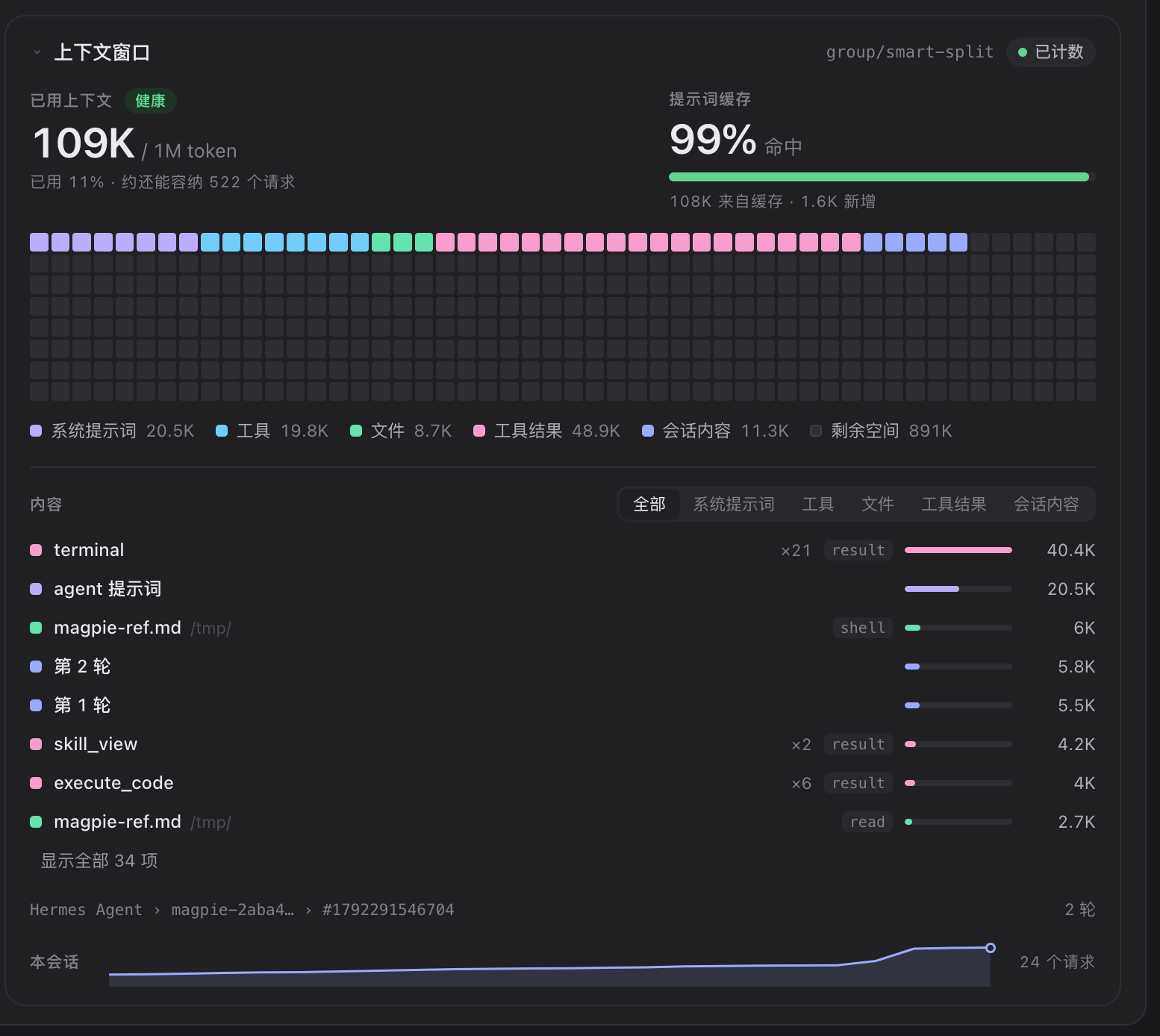This screenshot has width=1160, height=1036.
Task: Click the 健康 status badge
Action: click(x=150, y=101)
